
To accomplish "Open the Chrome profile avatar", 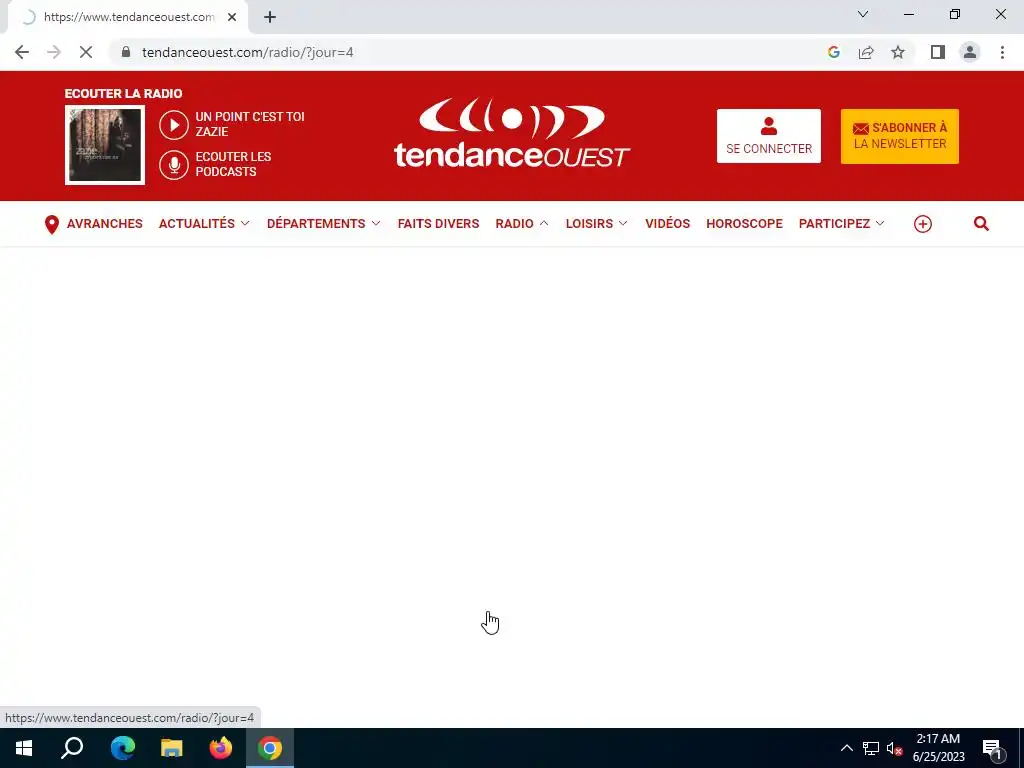I will coord(970,52).
